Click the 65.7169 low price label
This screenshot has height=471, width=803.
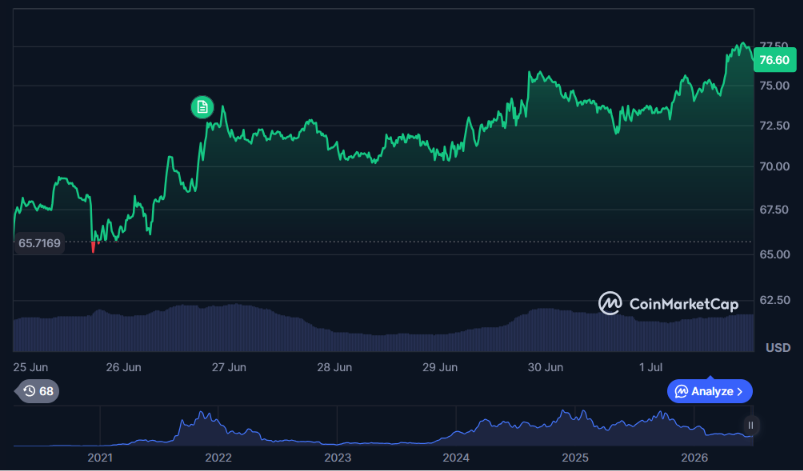[x=39, y=243]
